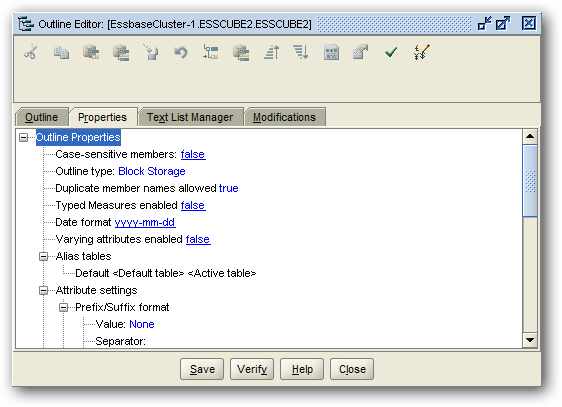Collapse the Outline Properties root node
This screenshot has width=562, height=407.
coord(24,137)
